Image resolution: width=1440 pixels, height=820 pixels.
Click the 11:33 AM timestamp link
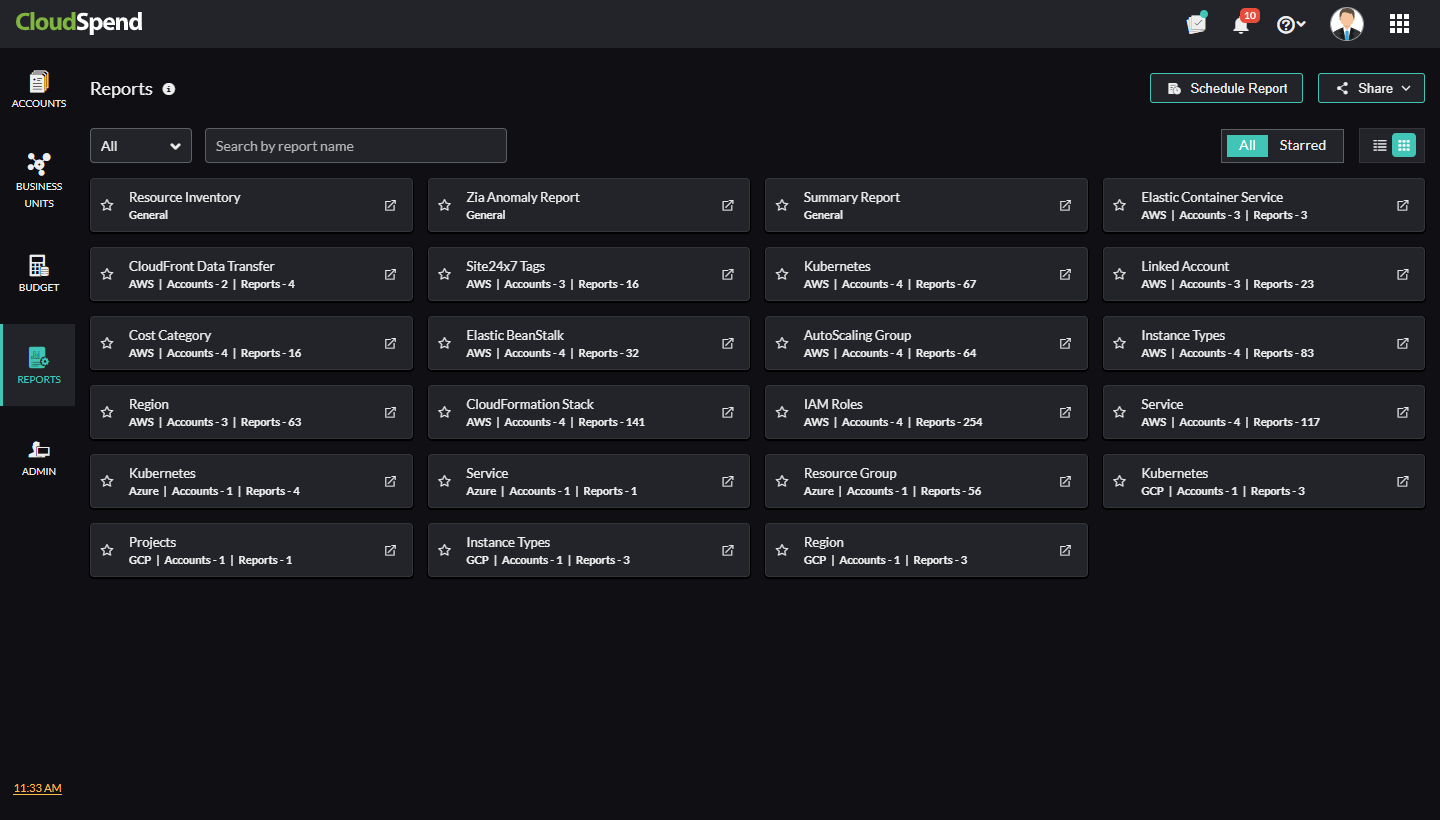pyautogui.click(x=36, y=788)
